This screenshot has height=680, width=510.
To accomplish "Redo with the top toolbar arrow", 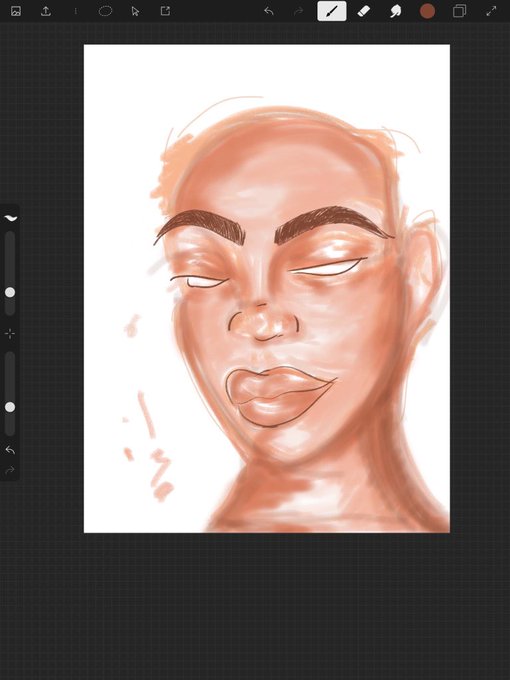I will [x=298, y=11].
